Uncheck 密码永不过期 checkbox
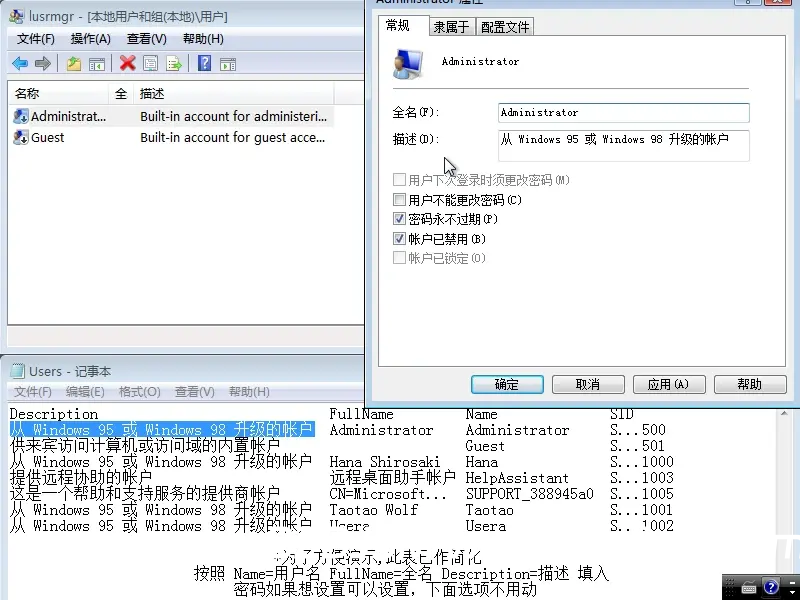Screen dimensions: 800x600 (399, 219)
